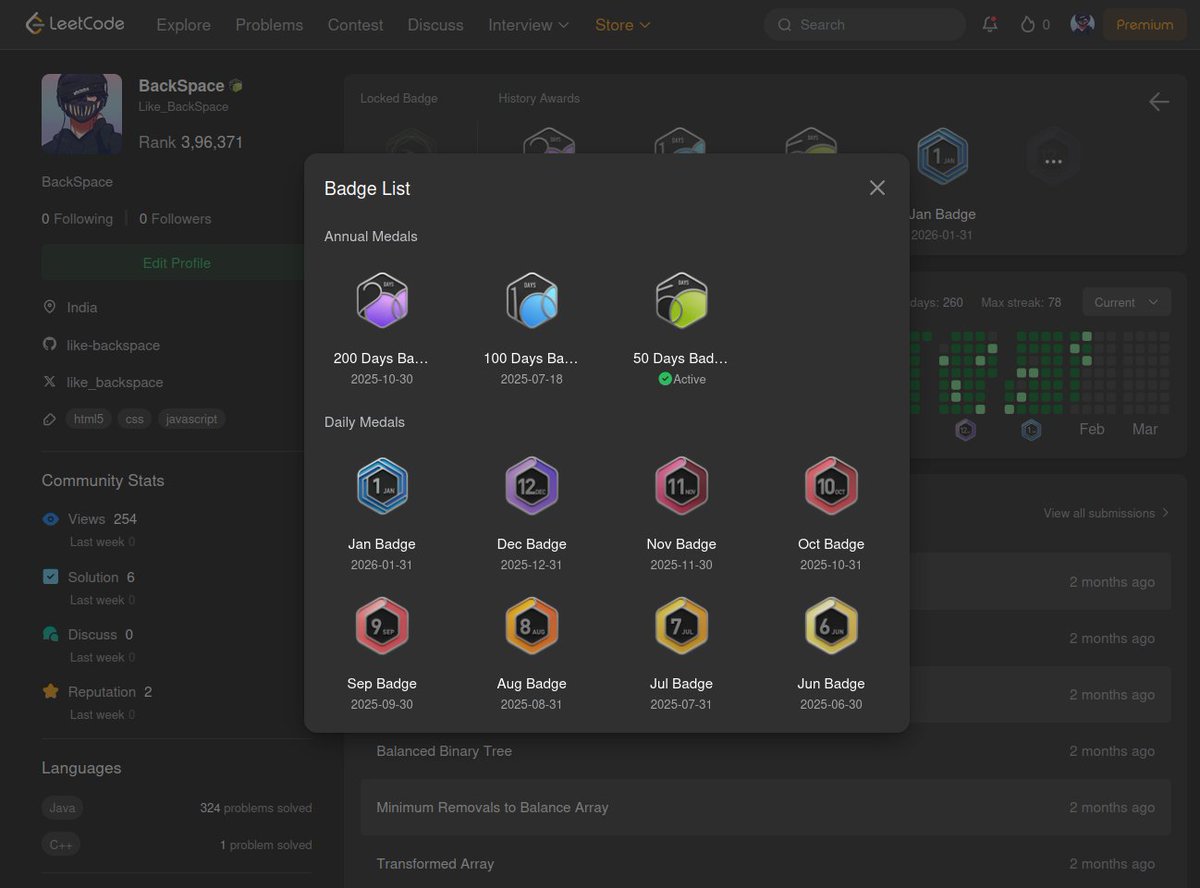Select the Jun Badge medal
Screen dimensions: 1200x888
[x=831, y=626]
